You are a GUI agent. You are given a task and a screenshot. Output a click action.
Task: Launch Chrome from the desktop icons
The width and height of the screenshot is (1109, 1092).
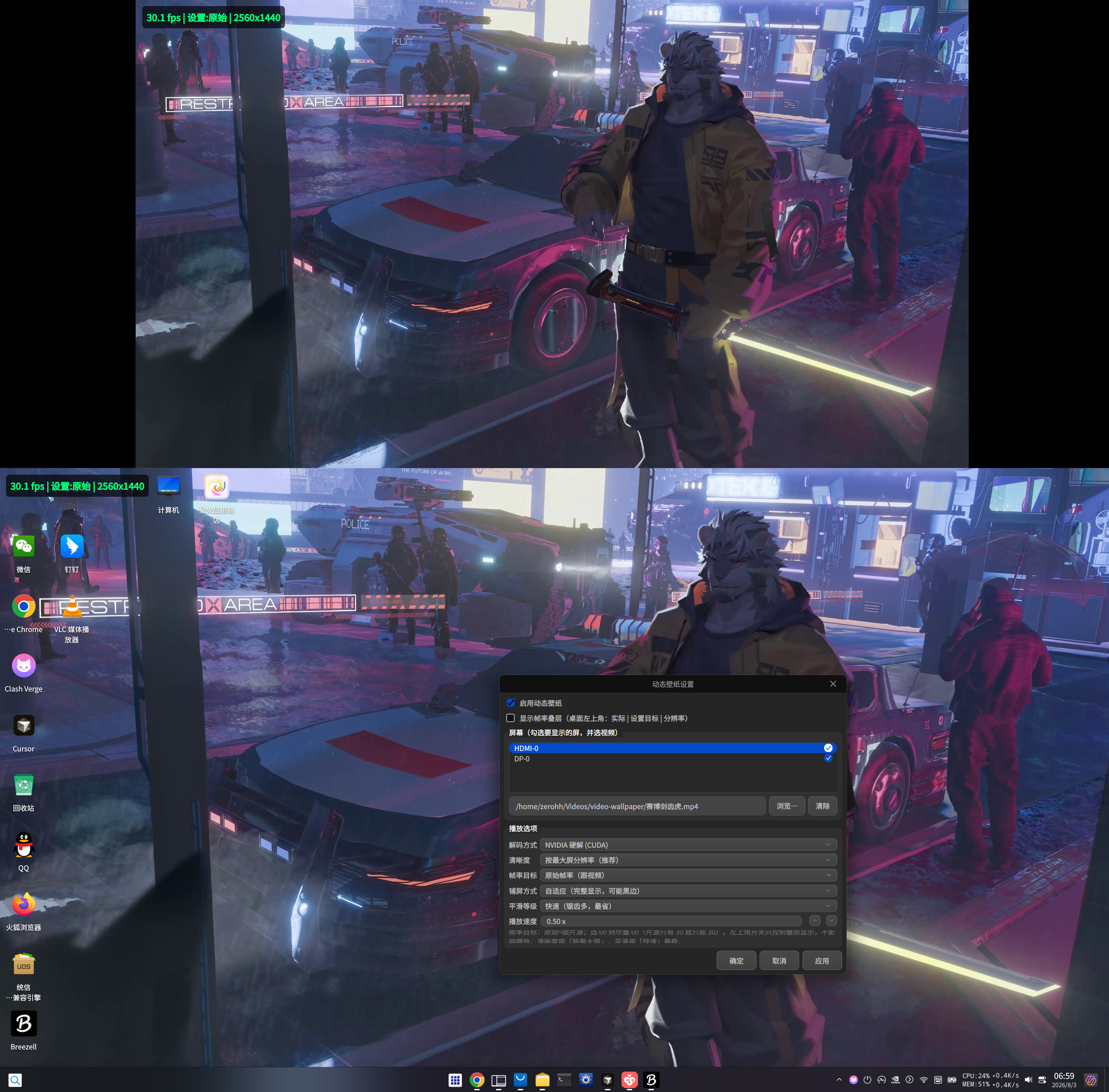[x=23, y=606]
